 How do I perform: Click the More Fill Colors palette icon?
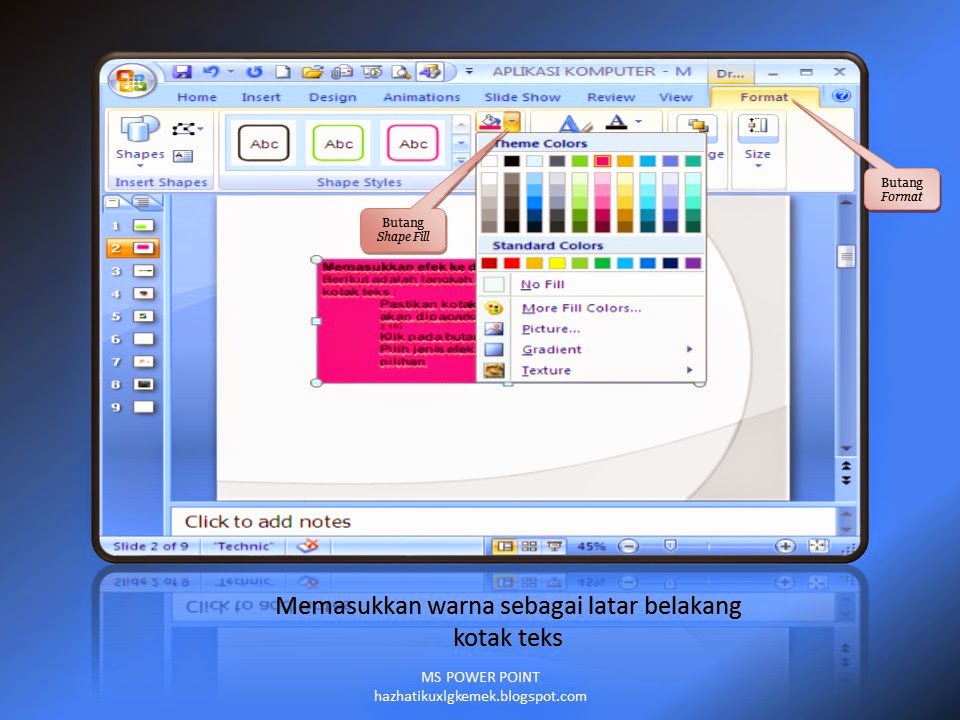(493, 308)
